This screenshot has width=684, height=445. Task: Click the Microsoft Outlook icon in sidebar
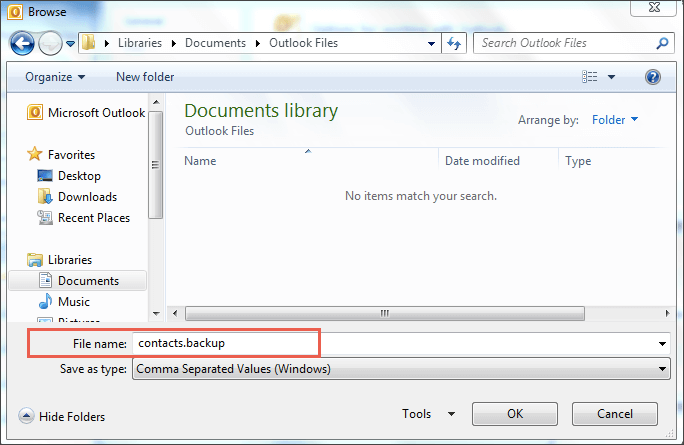click(x=35, y=113)
